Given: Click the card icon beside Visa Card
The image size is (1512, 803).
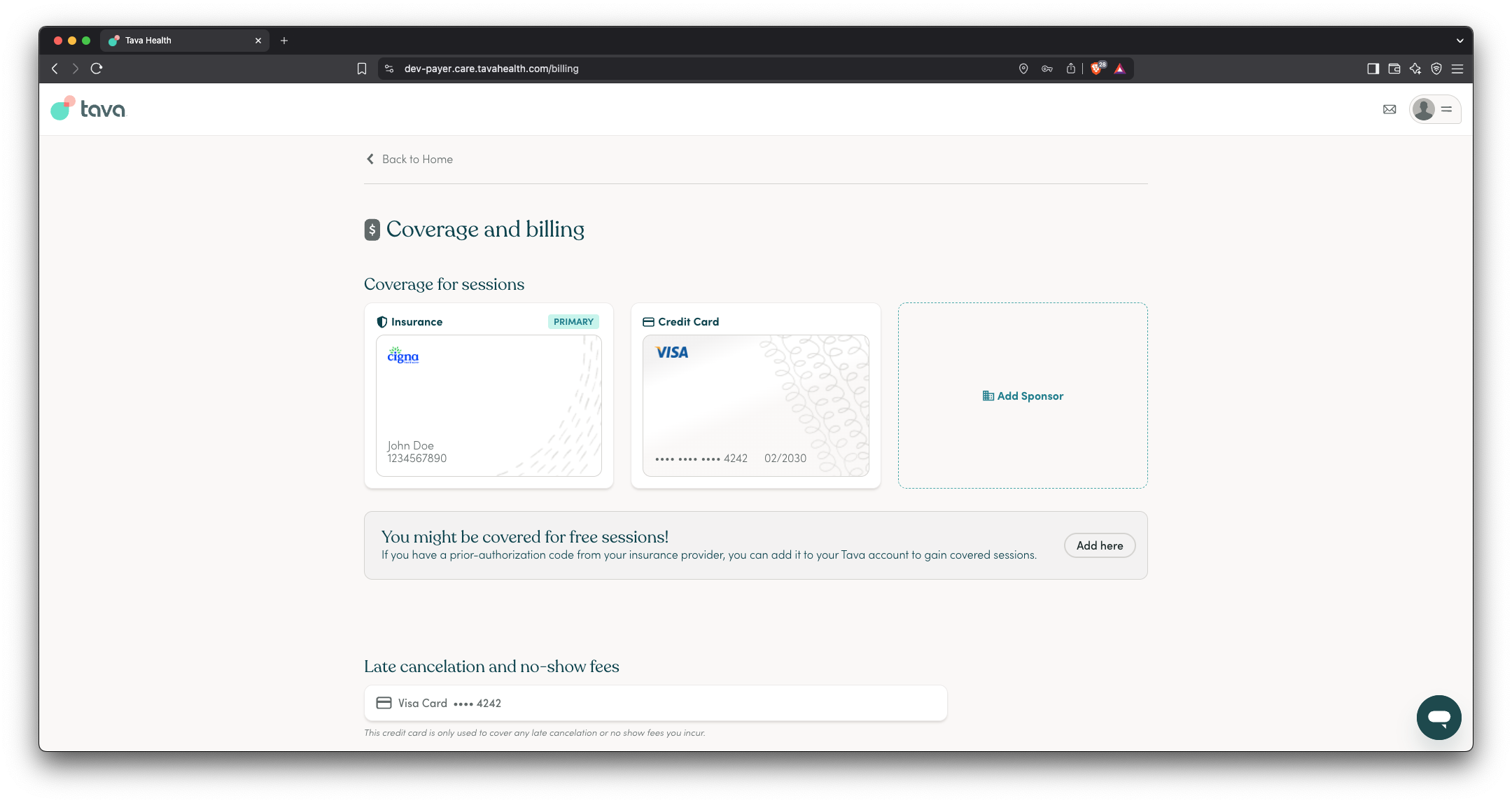Looking at the screenshot, I should [x=384, y=703].
